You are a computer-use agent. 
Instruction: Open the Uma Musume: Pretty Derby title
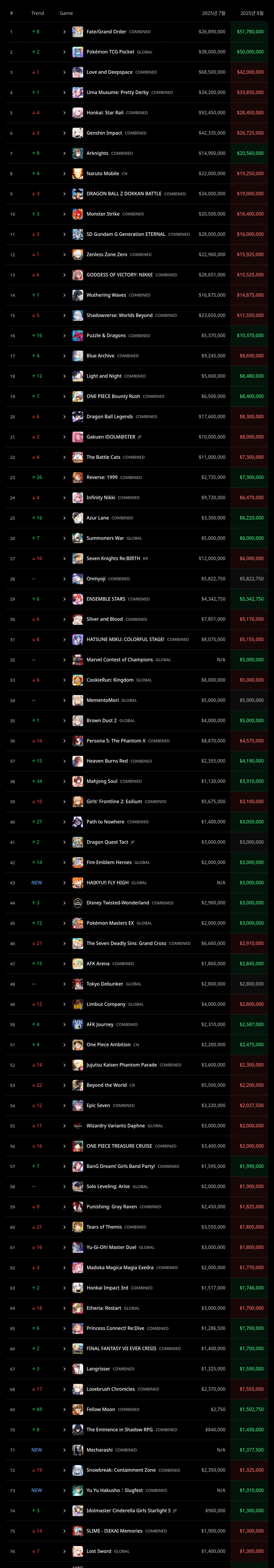tap(117, 92)
